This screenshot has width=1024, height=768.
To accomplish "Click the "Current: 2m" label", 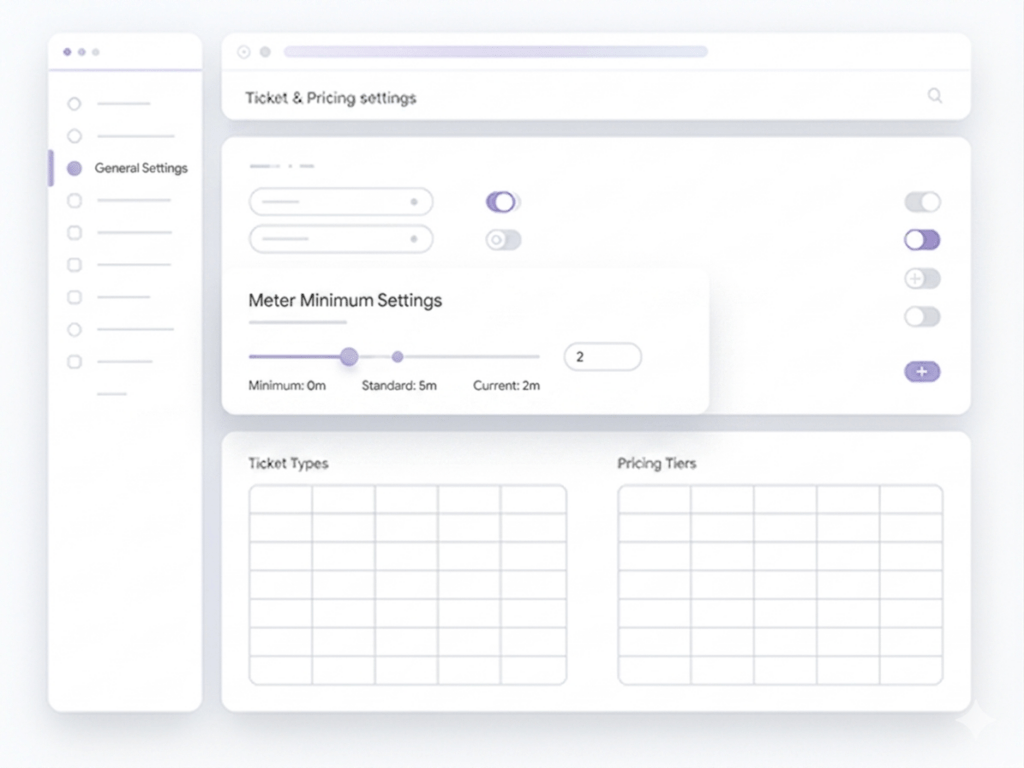I will 506,385.
